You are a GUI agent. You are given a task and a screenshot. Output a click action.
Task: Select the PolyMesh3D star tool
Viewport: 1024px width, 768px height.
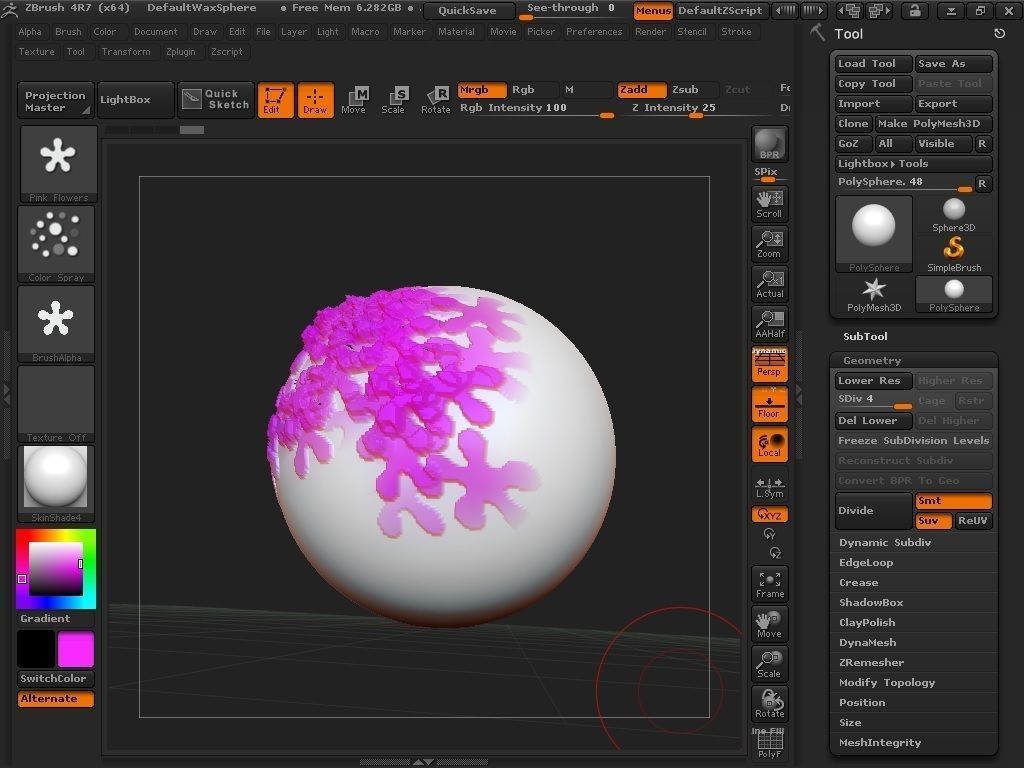(x=874, y=295)
